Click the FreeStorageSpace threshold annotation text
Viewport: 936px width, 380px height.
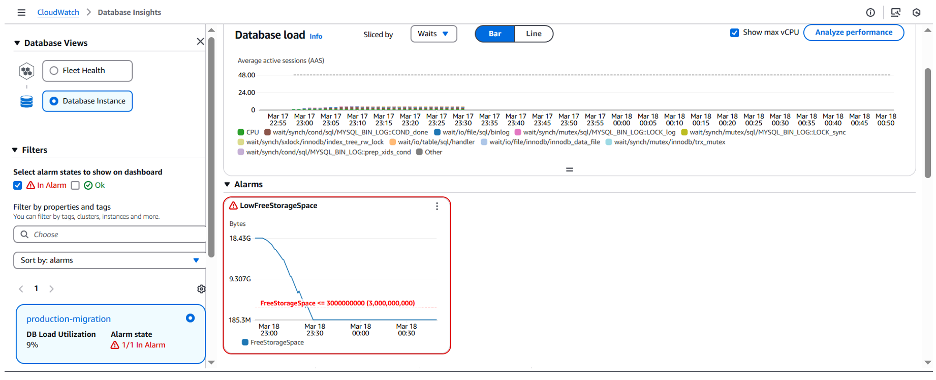click(x=337, y=303)
